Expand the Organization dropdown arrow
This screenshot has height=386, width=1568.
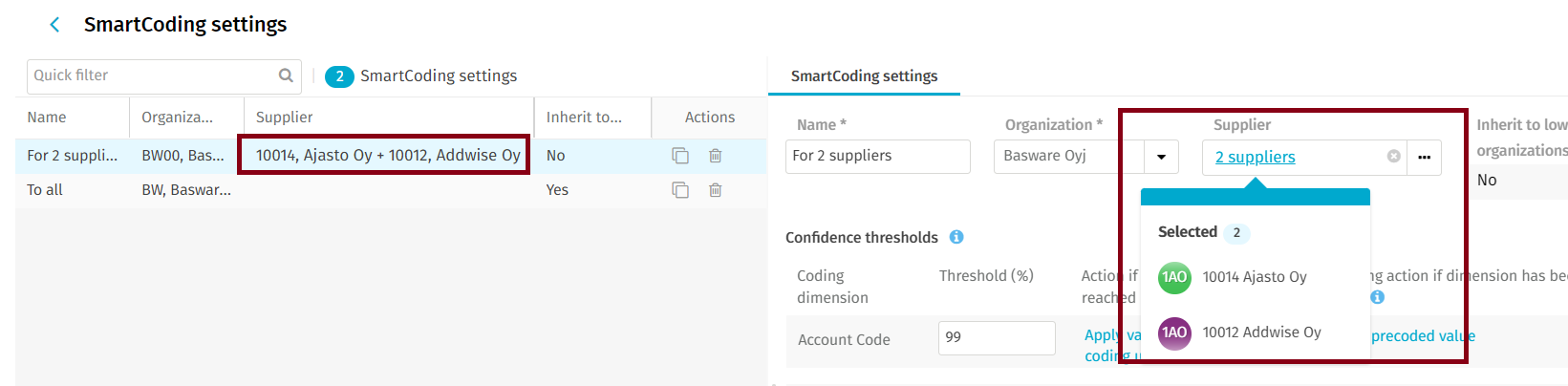(x=1161, y=157)
